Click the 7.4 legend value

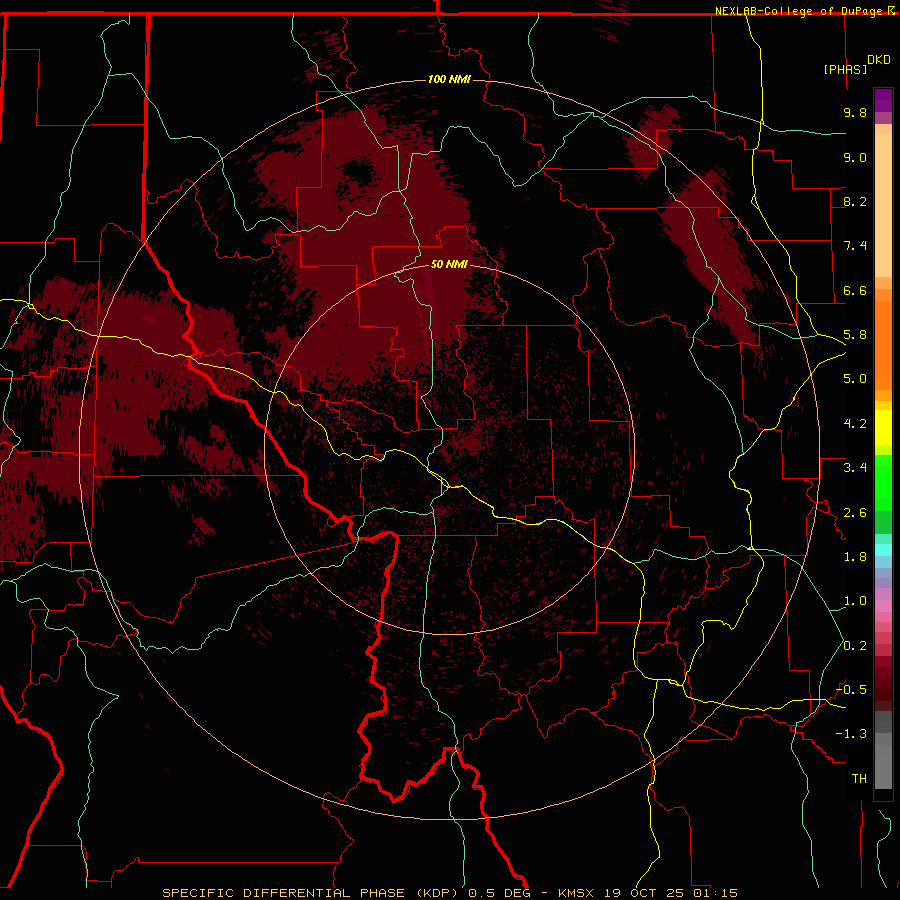pyautogui.click(x=855, y=246)
